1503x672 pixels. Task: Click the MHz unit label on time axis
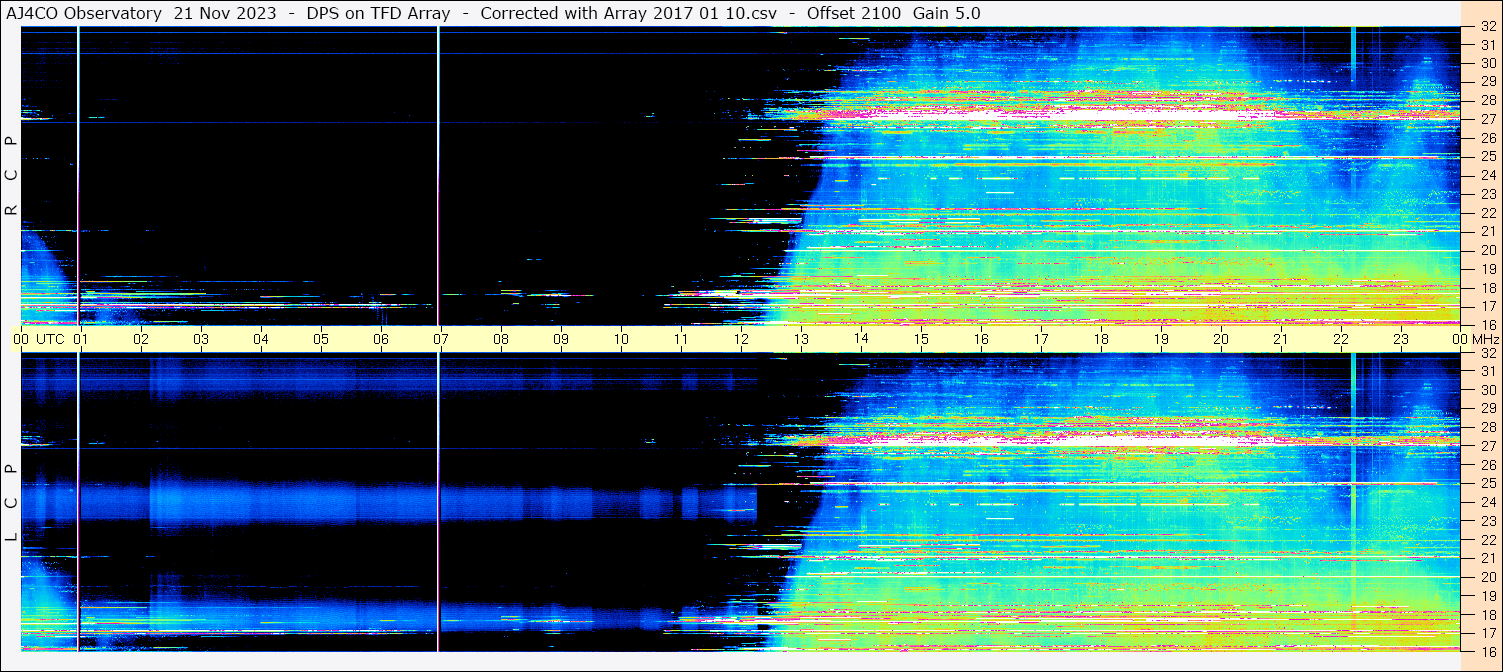click(x=1481, y=339)
